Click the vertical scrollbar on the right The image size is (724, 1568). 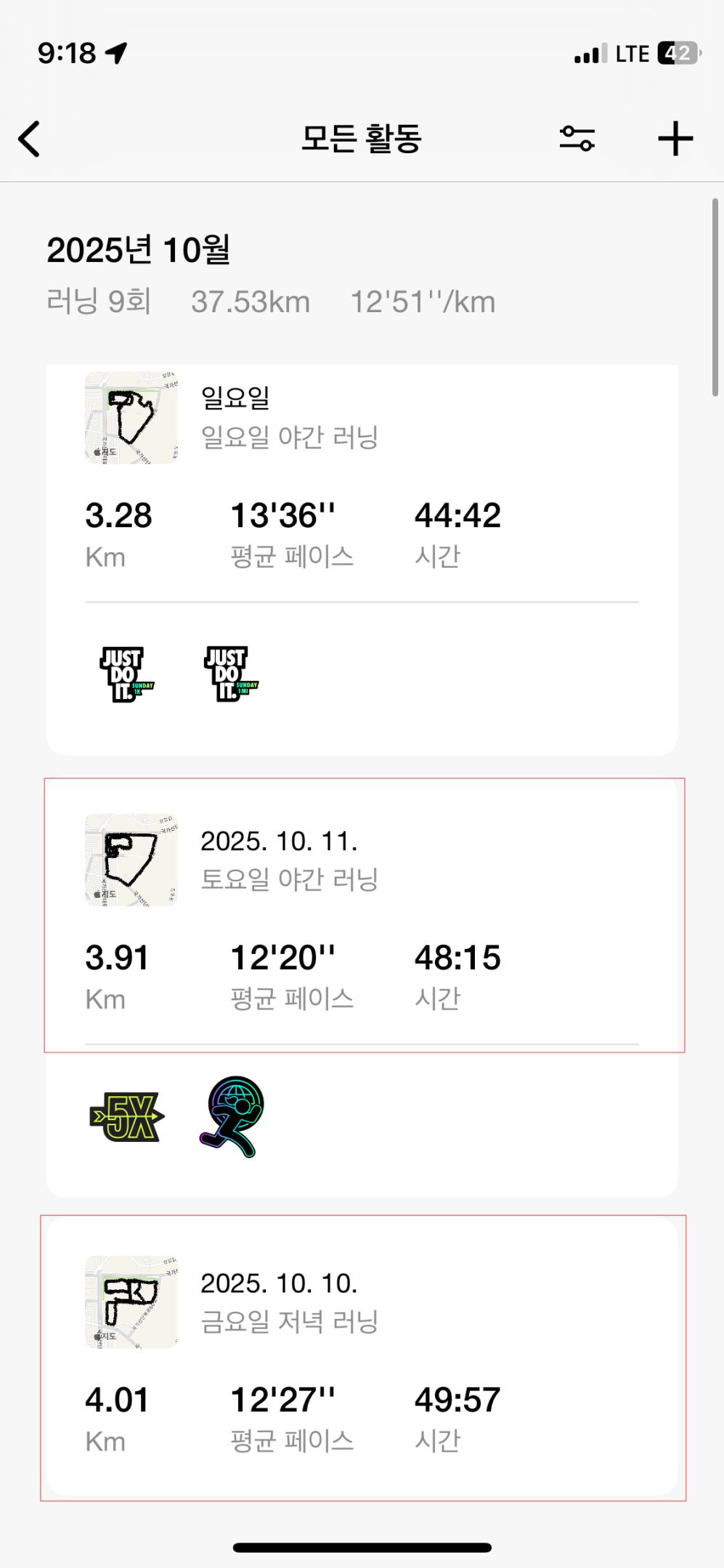(715, 298)
